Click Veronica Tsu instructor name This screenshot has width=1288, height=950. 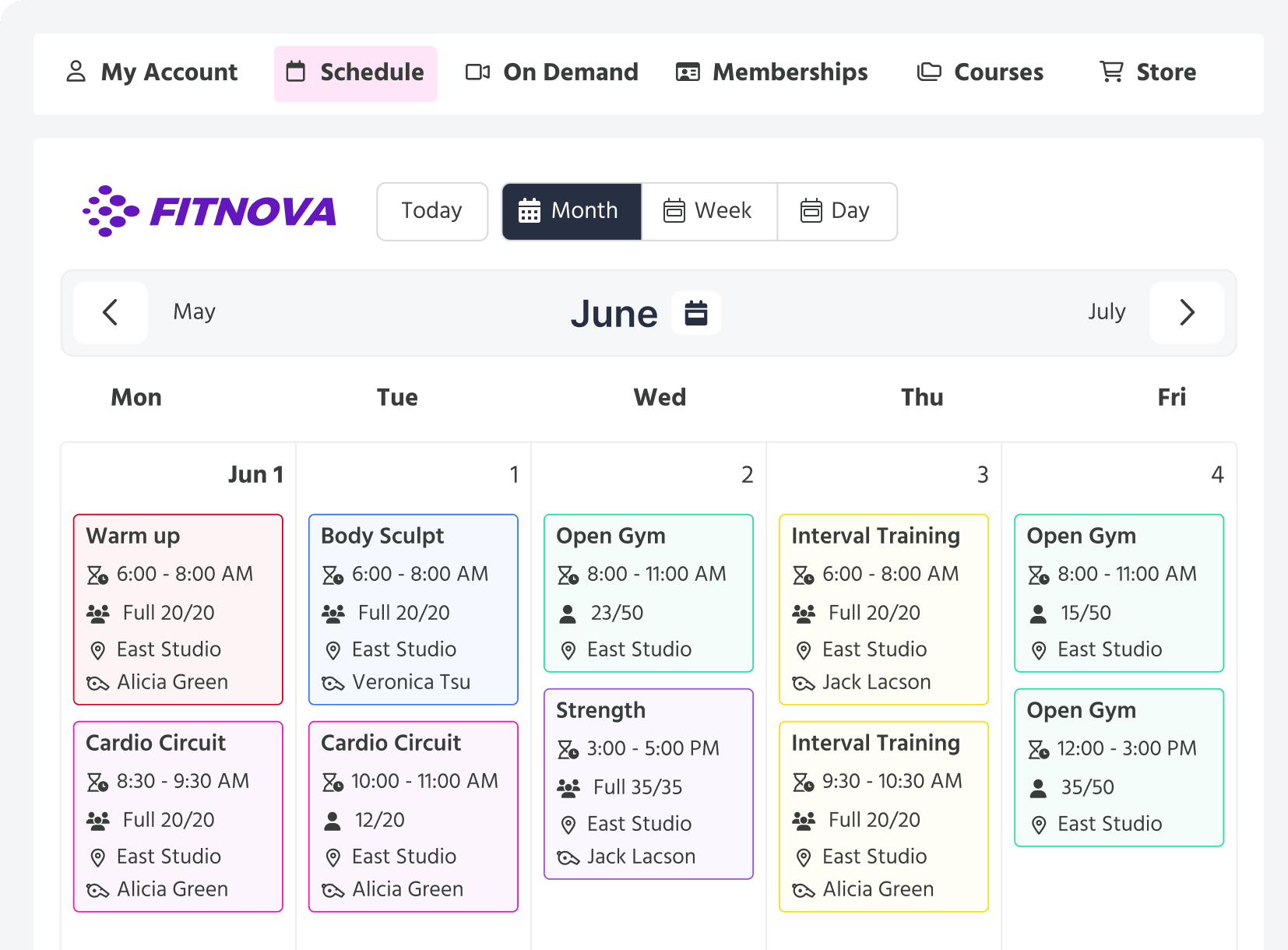411,682
